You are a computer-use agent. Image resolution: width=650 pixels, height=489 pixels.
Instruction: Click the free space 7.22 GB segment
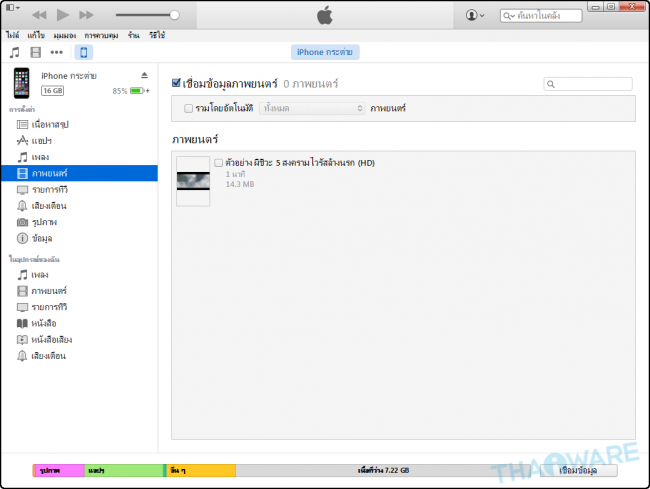383,470
